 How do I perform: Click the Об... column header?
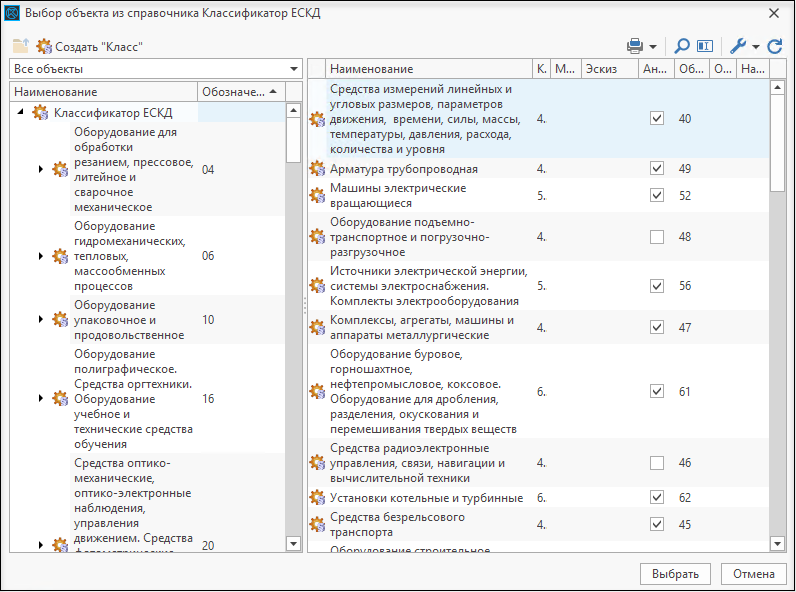(691, 69)
